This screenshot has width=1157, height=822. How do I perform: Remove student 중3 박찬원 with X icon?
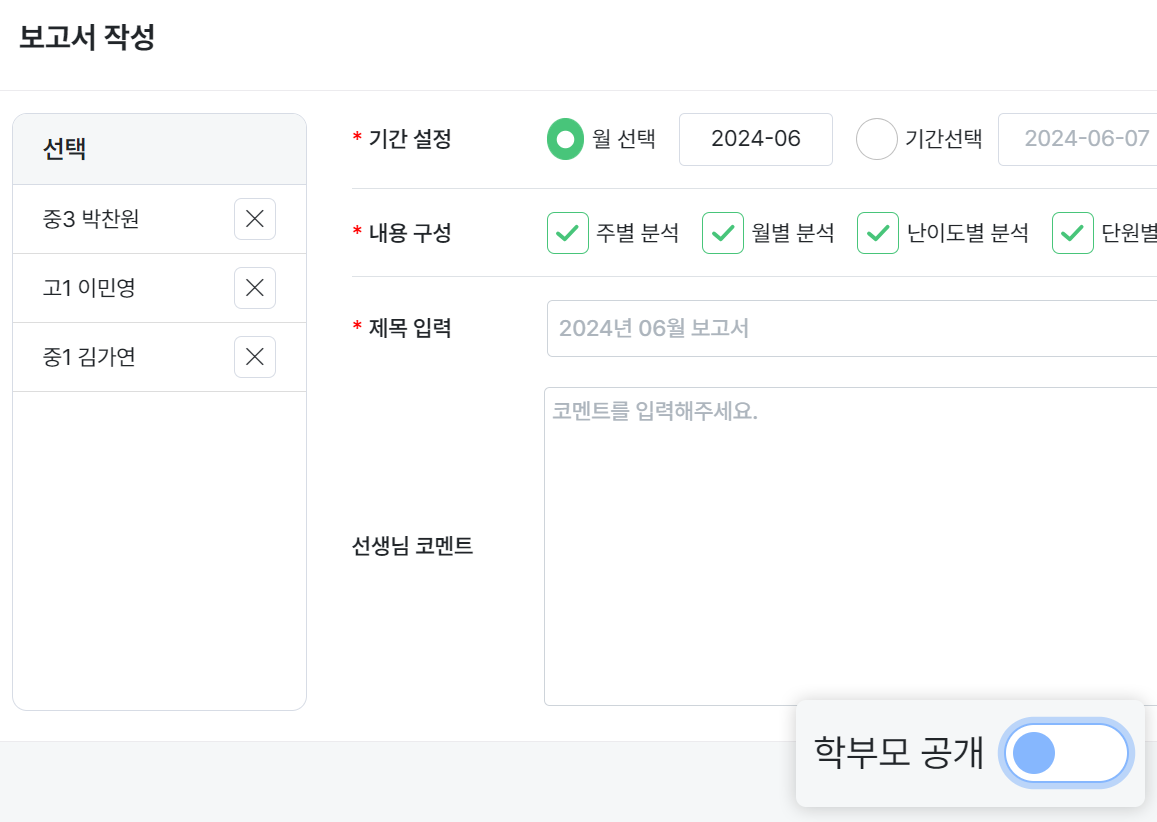254,219
